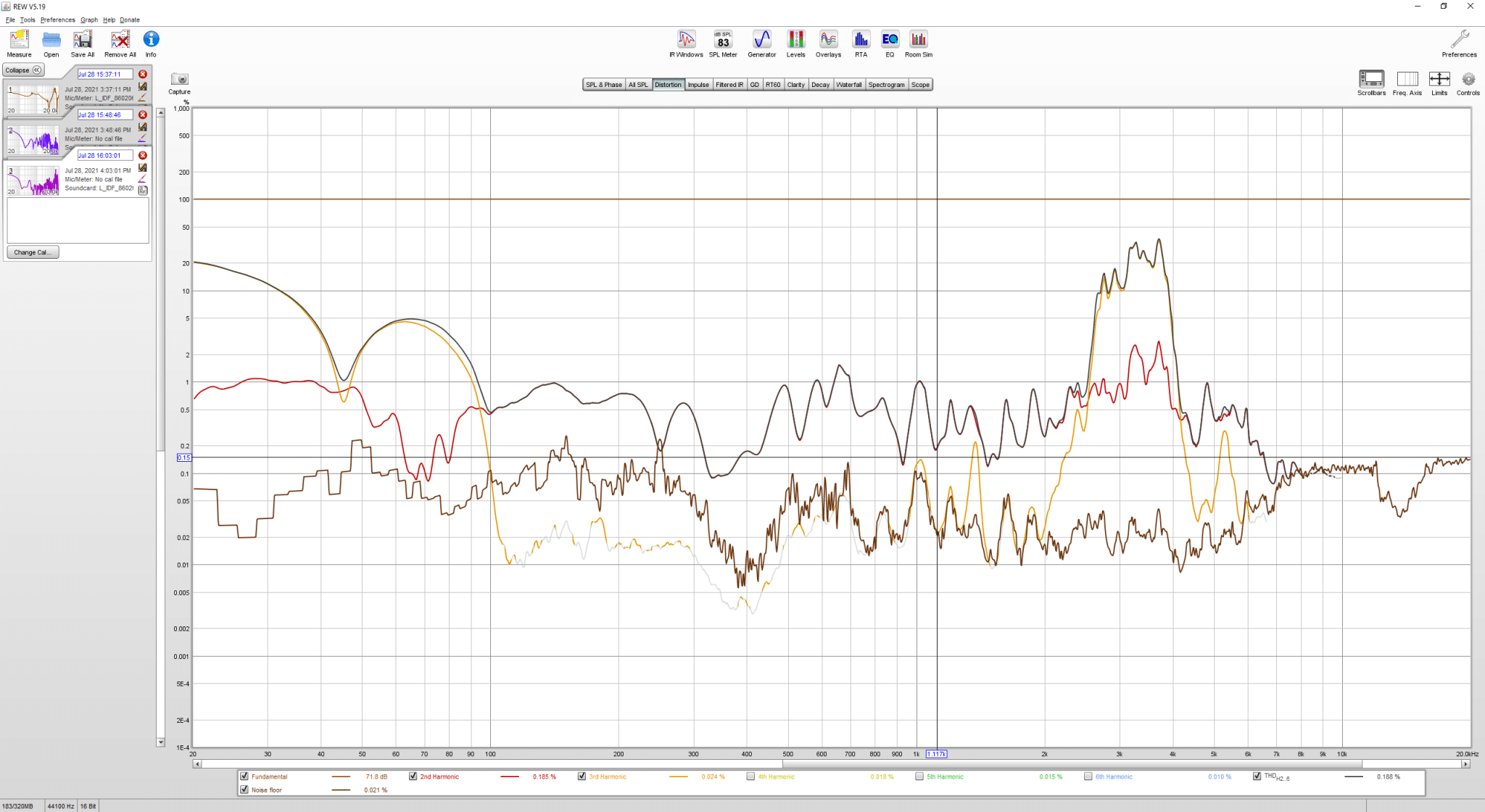Open the Room Sim tool
This screenshot has width=1485, height=812.
tap(919, 43)
